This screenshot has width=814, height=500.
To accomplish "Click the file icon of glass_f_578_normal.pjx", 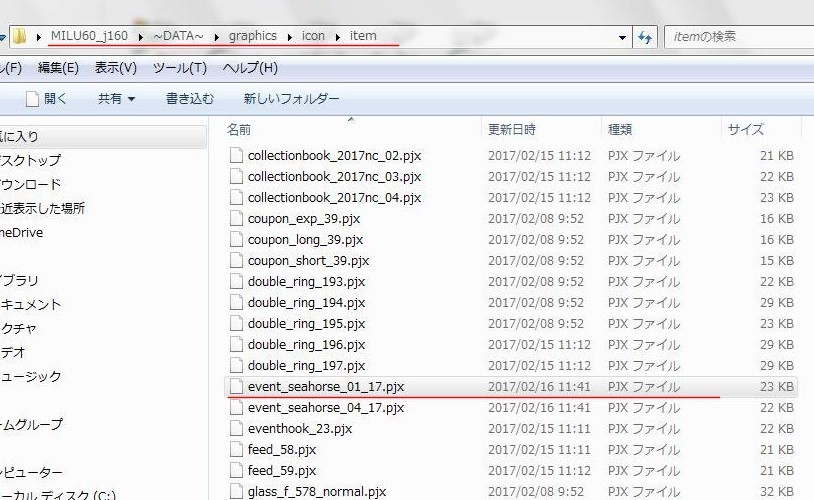I will point(236,491).
